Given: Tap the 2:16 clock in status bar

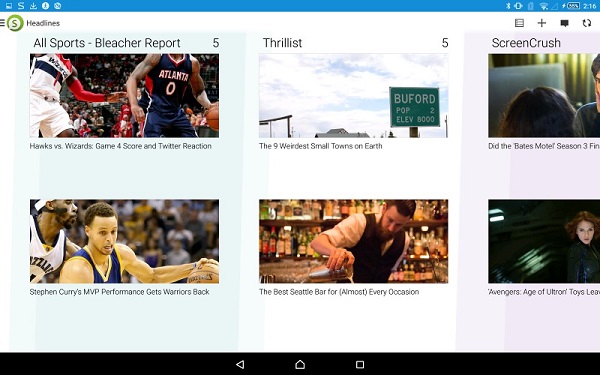Looking at the screenshot, I should click(590, 6).
